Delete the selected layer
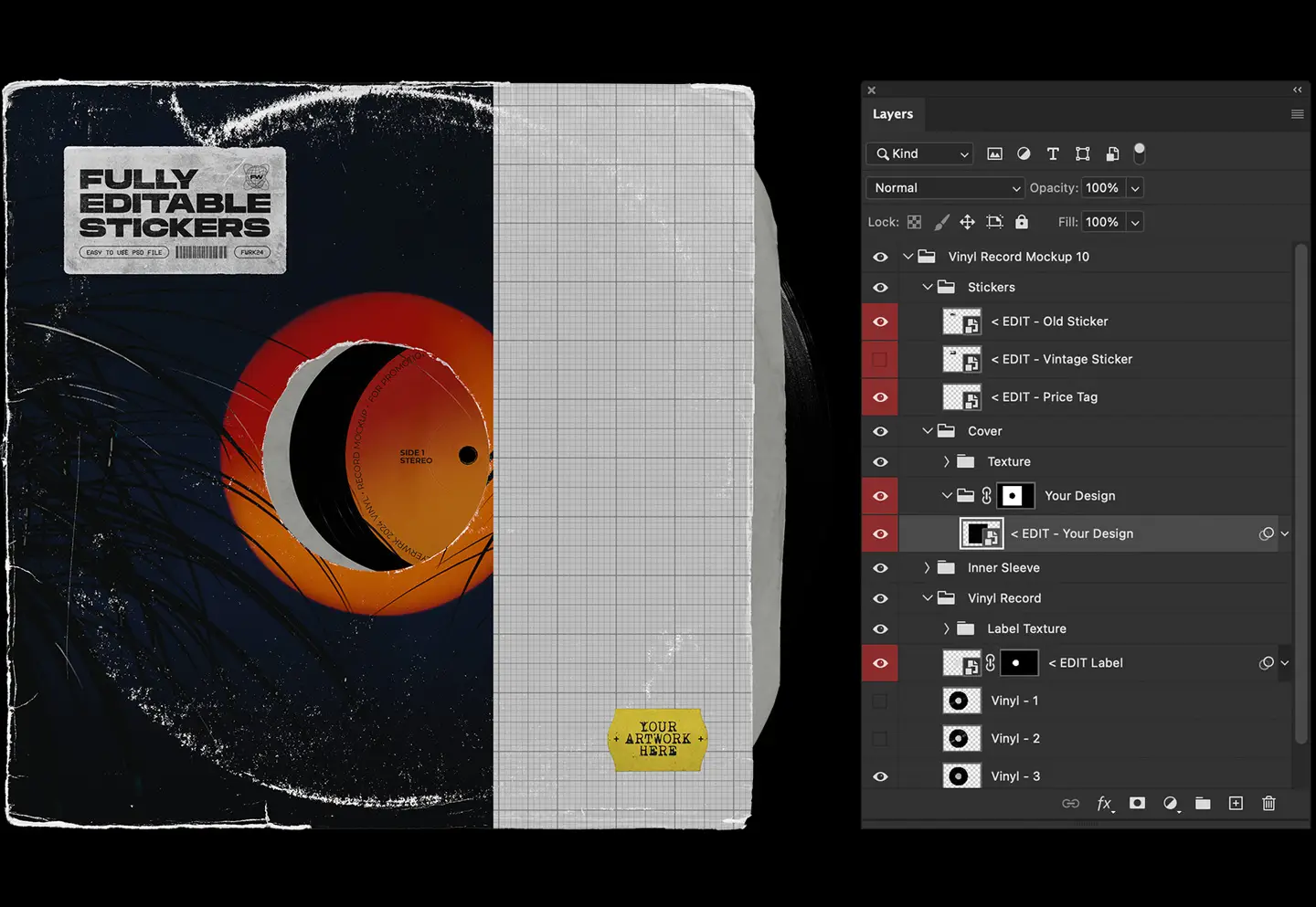The width and height of the screenshot is (1316, 907). (1268, 804)
